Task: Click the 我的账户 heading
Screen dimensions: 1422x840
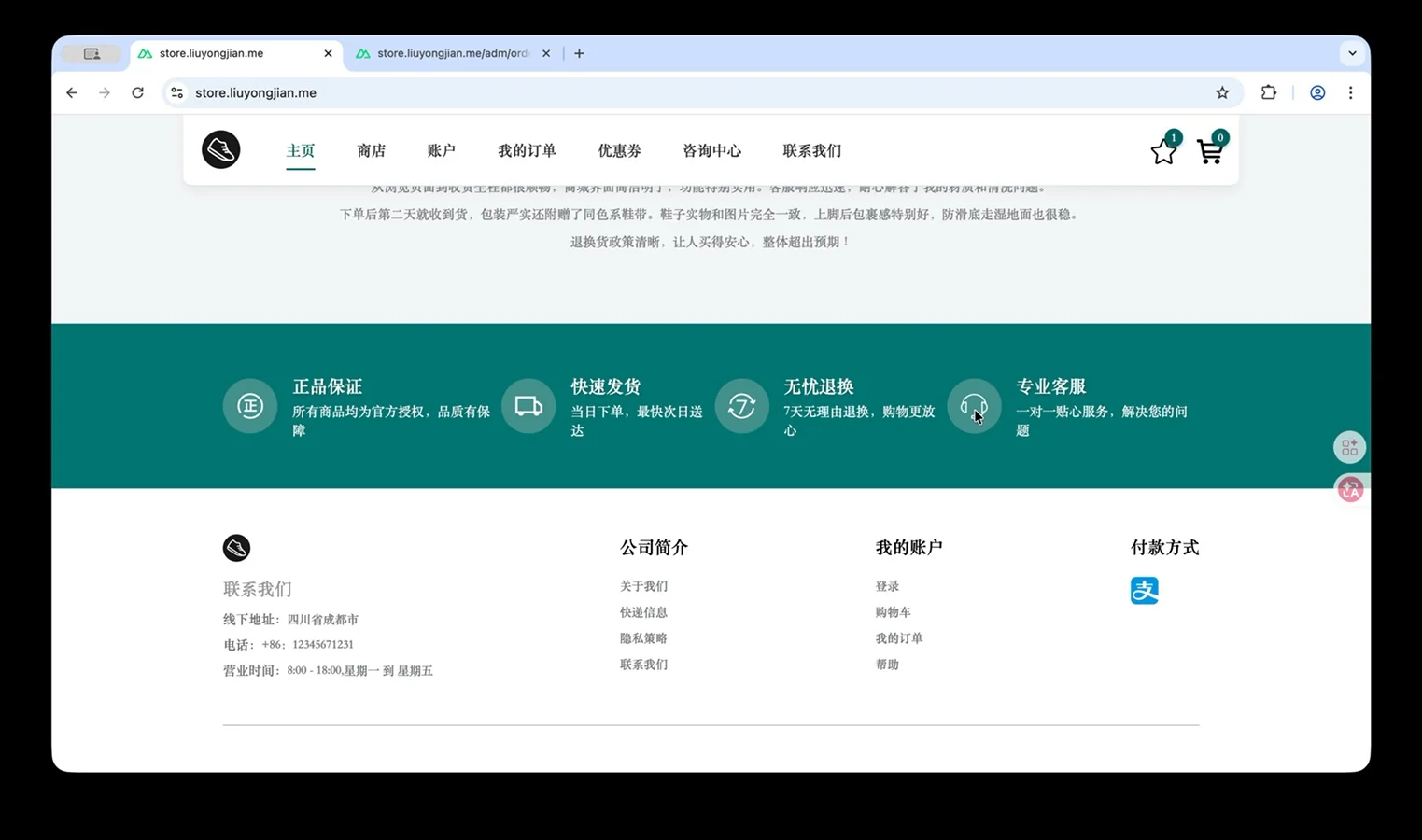Action: [908, 548]
